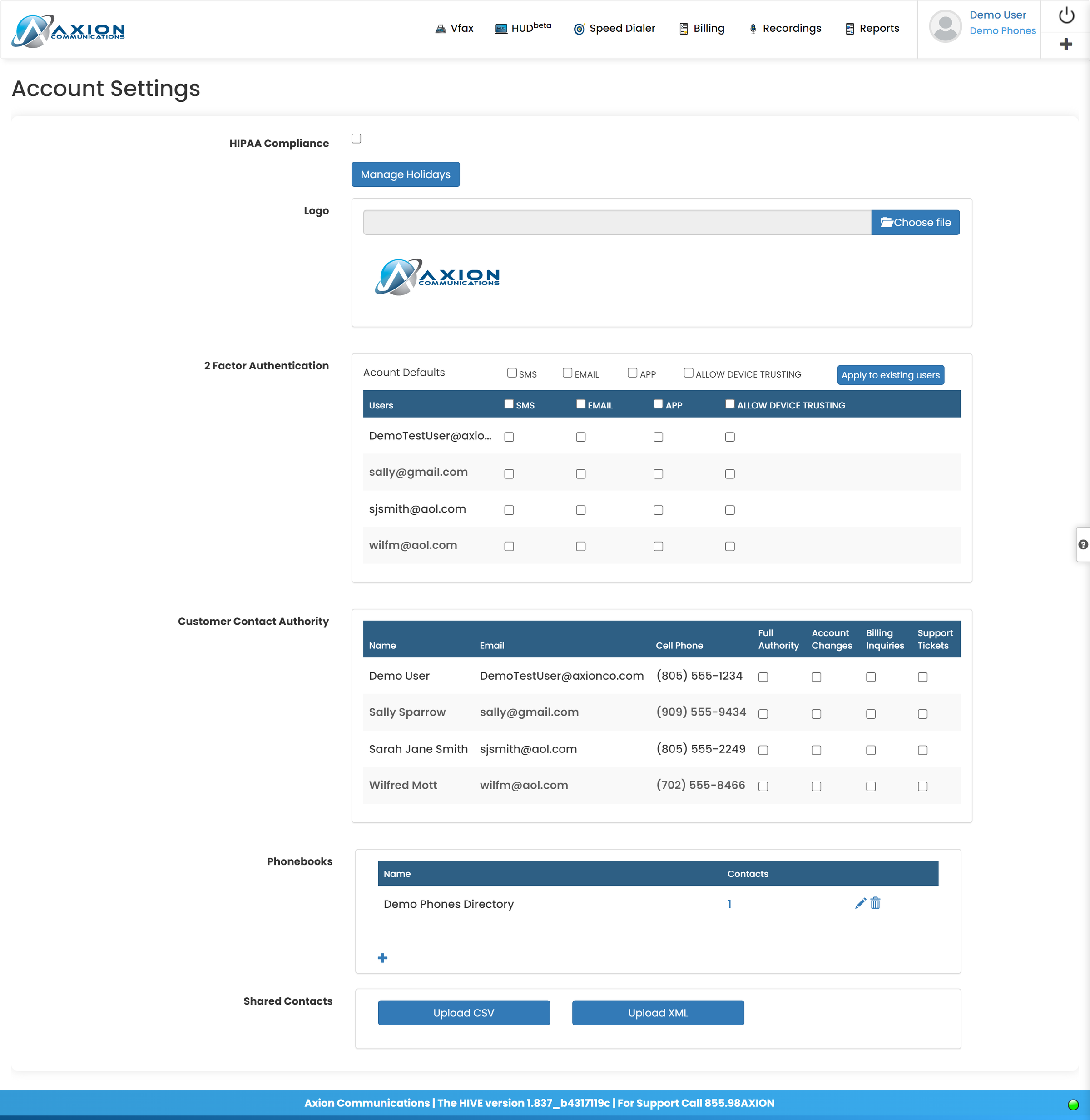Click the uploaded Axion logo preview
Screen dimensions: 1090x1120
coord(437,277)
